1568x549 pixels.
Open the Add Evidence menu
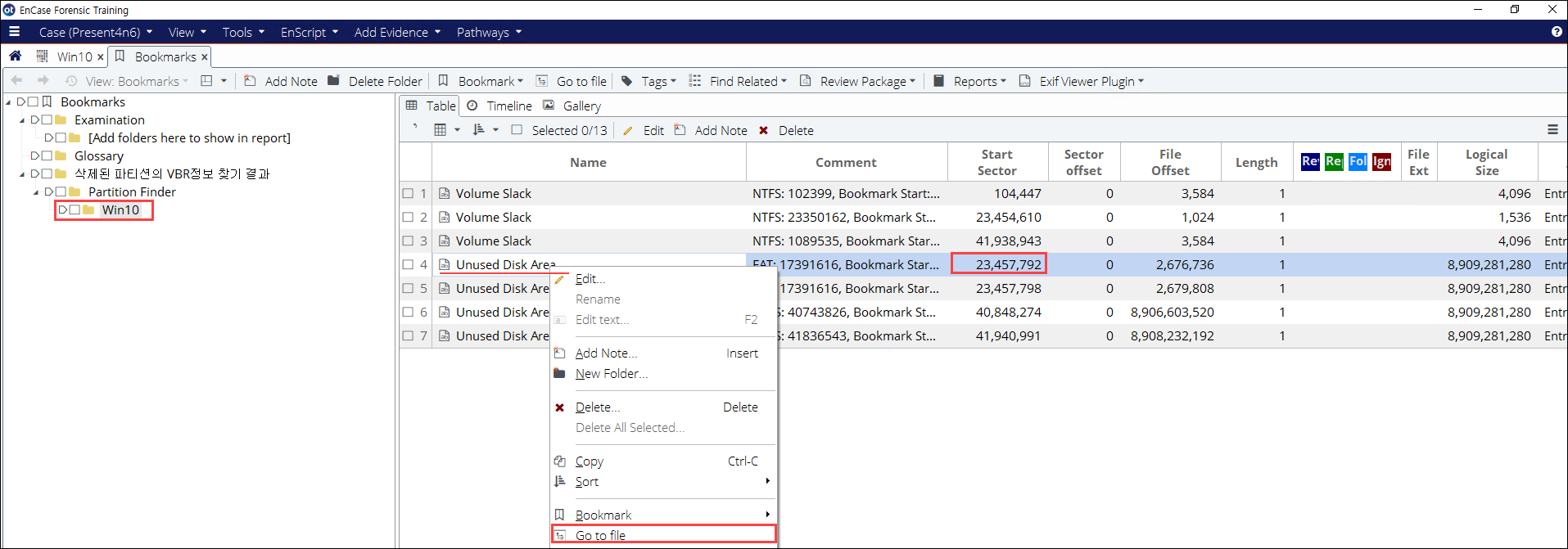[x=397, y=32]
